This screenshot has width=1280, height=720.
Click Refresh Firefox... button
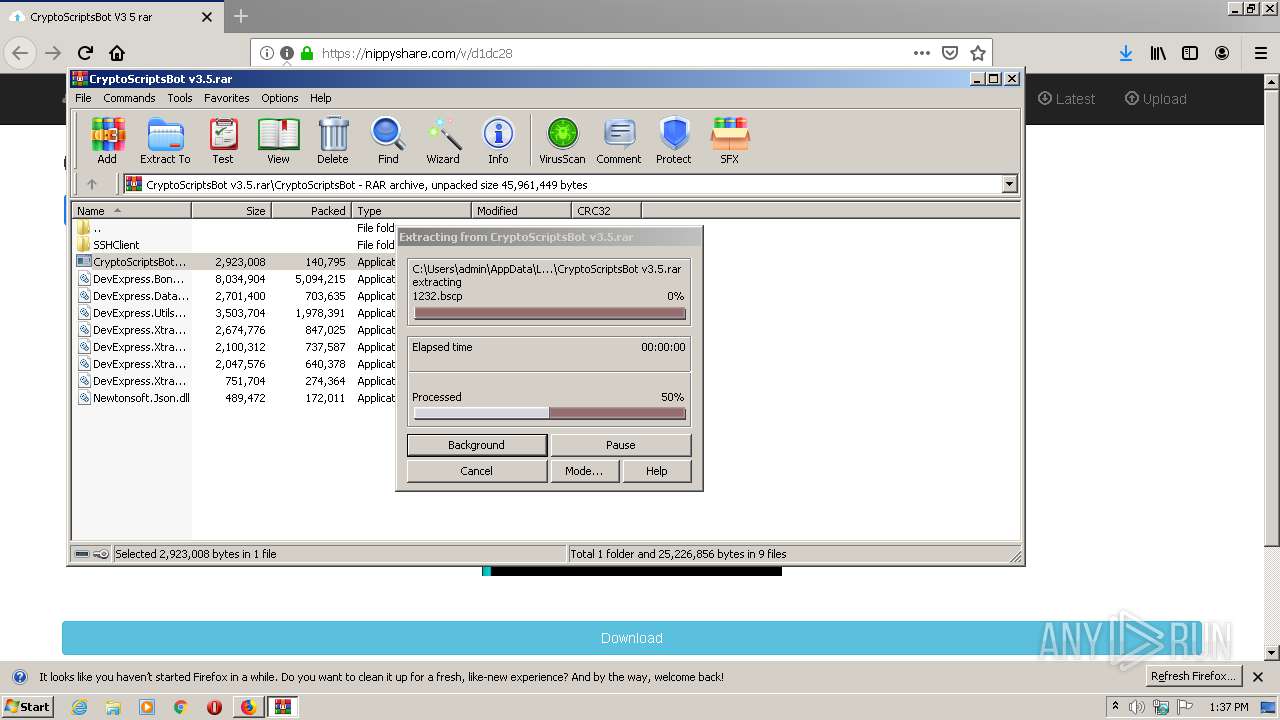tap(1193, 676)
